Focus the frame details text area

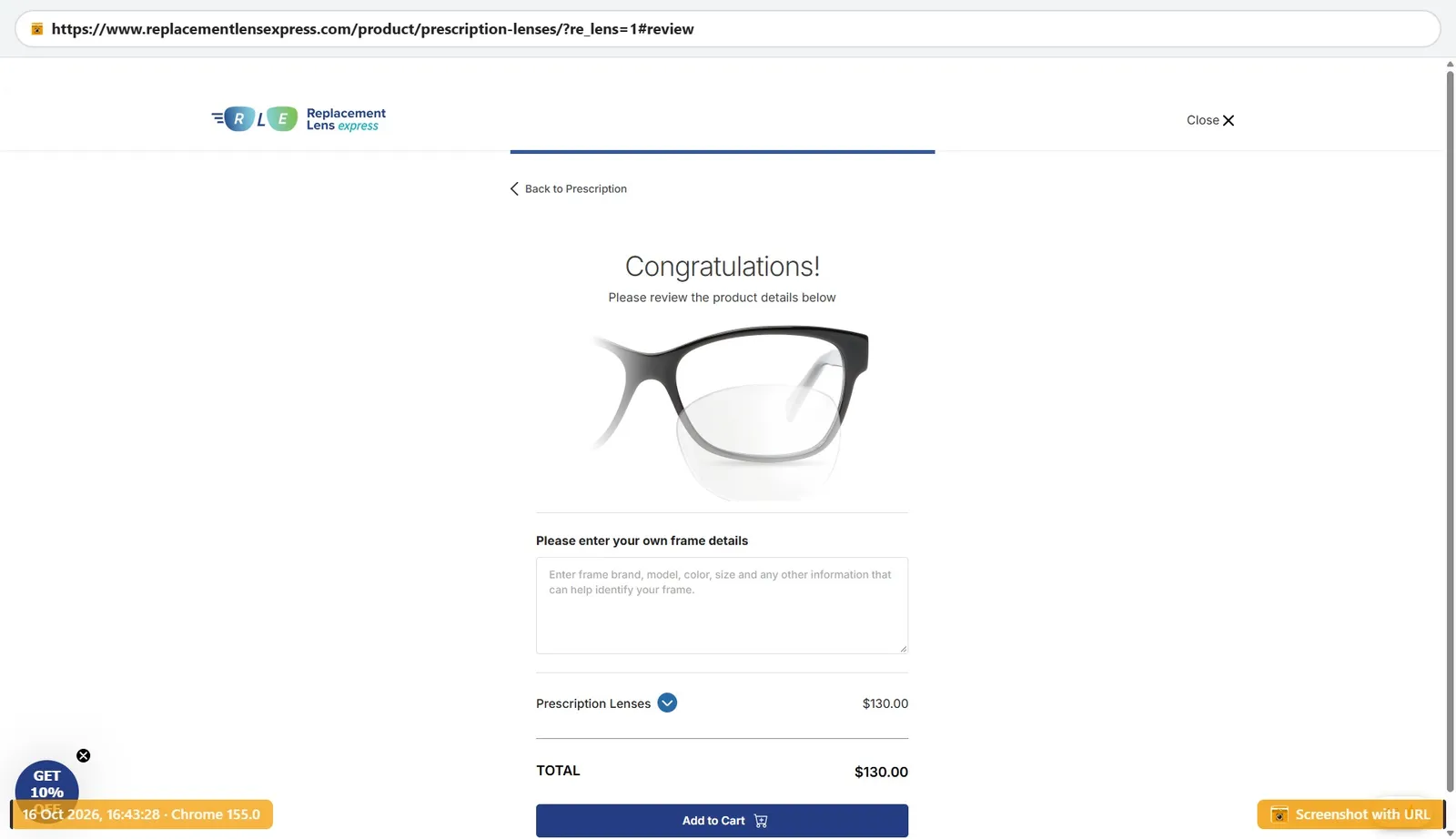[722, 605]
